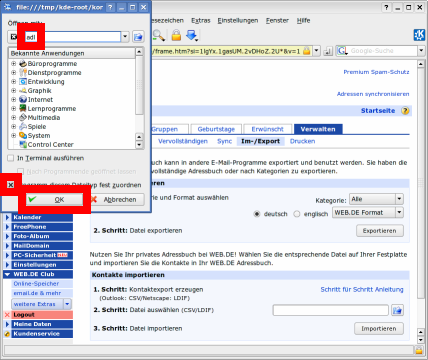Click the Multimedia category icon
428x360 pixels.
tap(23, 117)
